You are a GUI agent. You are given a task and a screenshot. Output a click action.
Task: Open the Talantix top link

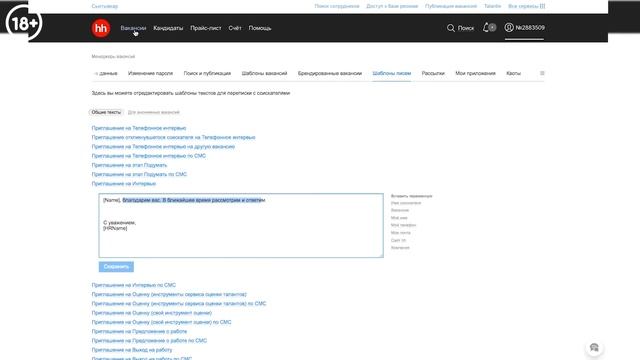tap(492, 6)
